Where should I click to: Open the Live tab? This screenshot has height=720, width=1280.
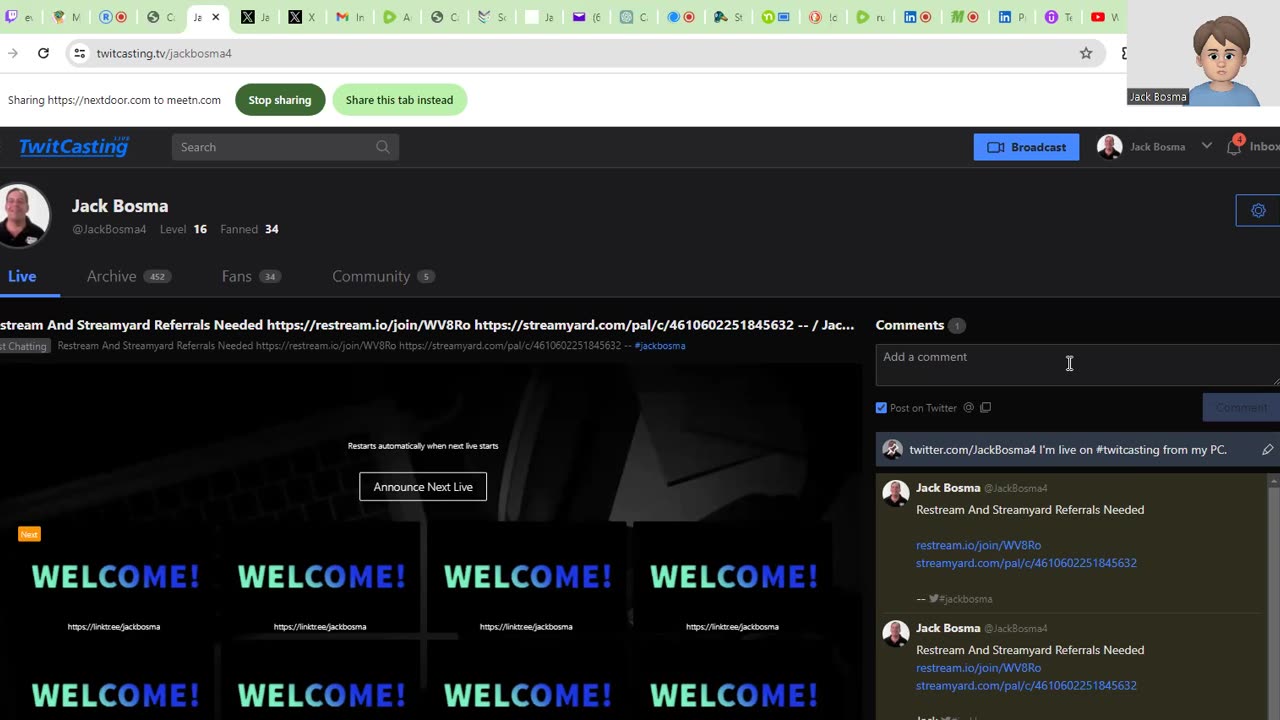pyautogui.click(x=22, y=277)
